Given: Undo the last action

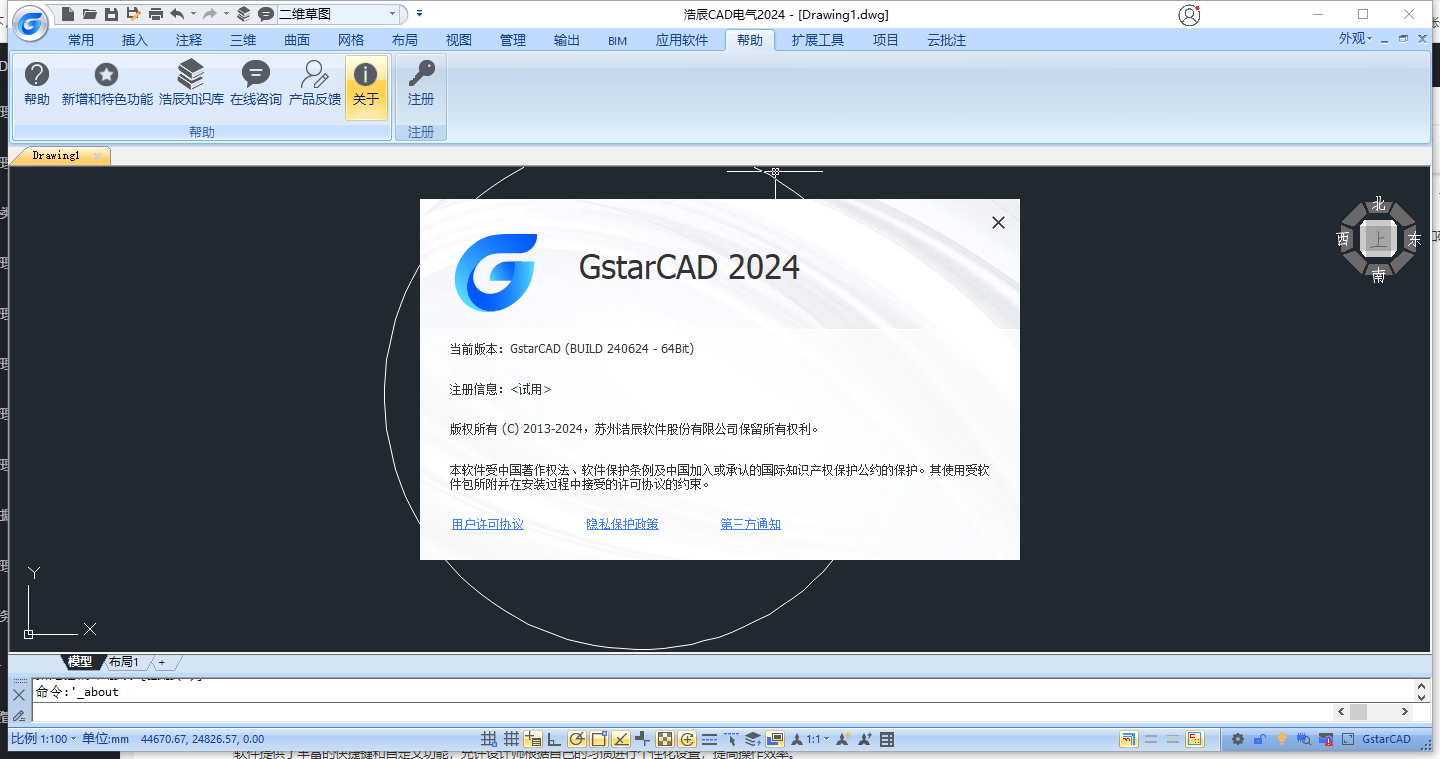Looking at the screenshot, I should point(177,14).
